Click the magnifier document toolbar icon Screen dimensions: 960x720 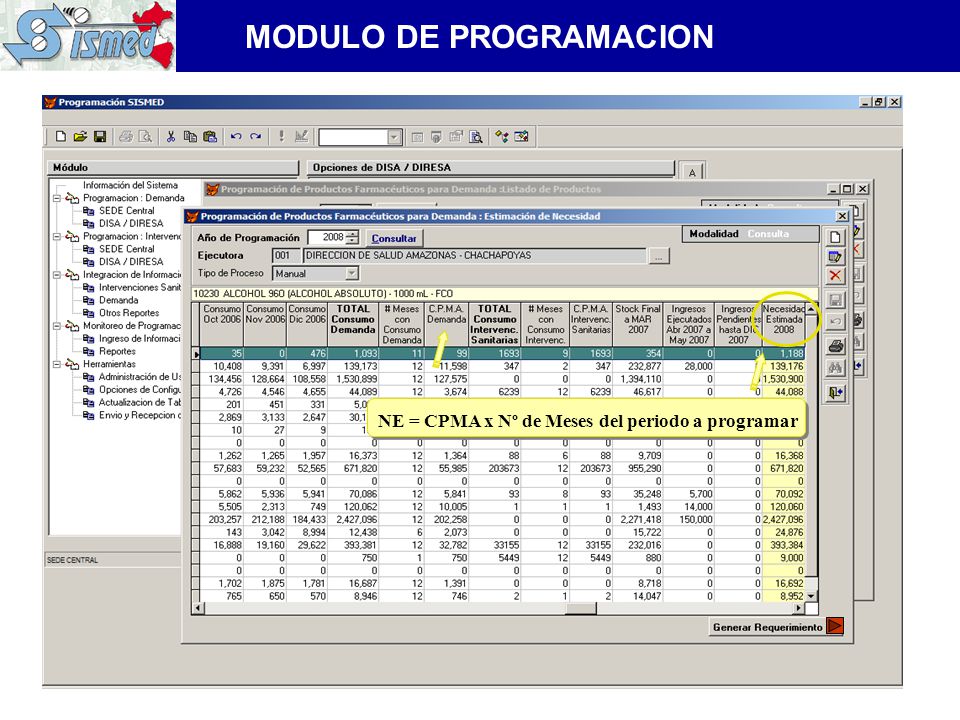pos(476,137)
